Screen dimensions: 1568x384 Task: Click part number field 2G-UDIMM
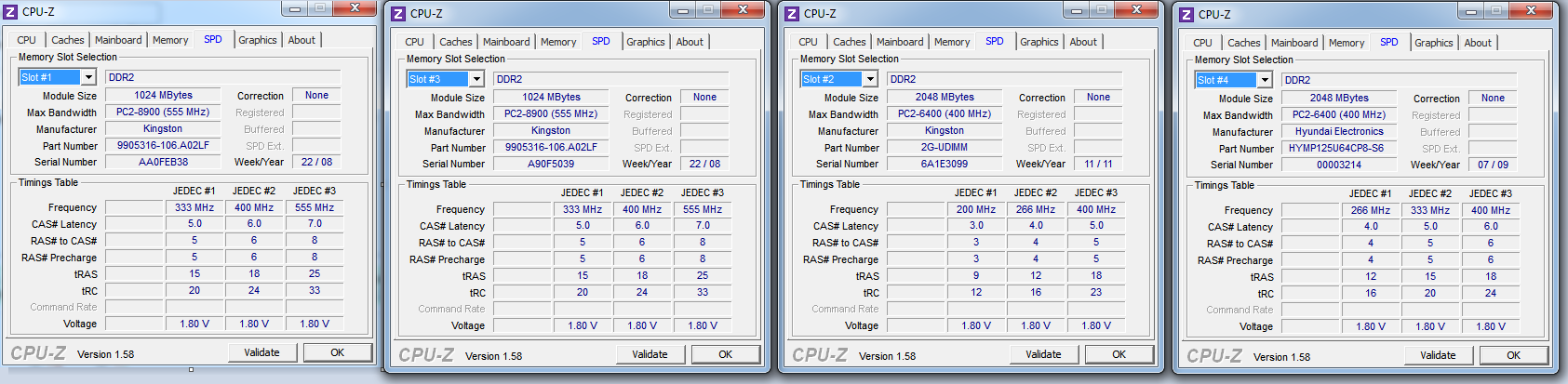click(x=945, y=147)
